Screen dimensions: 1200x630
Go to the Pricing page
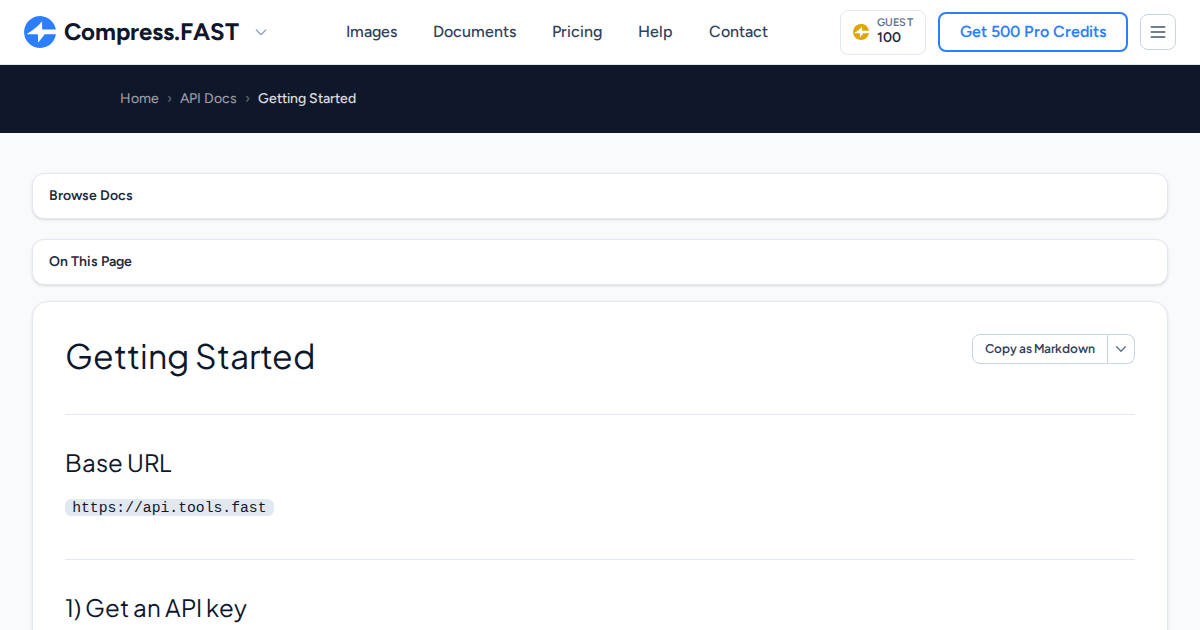[x=577, y=32]
